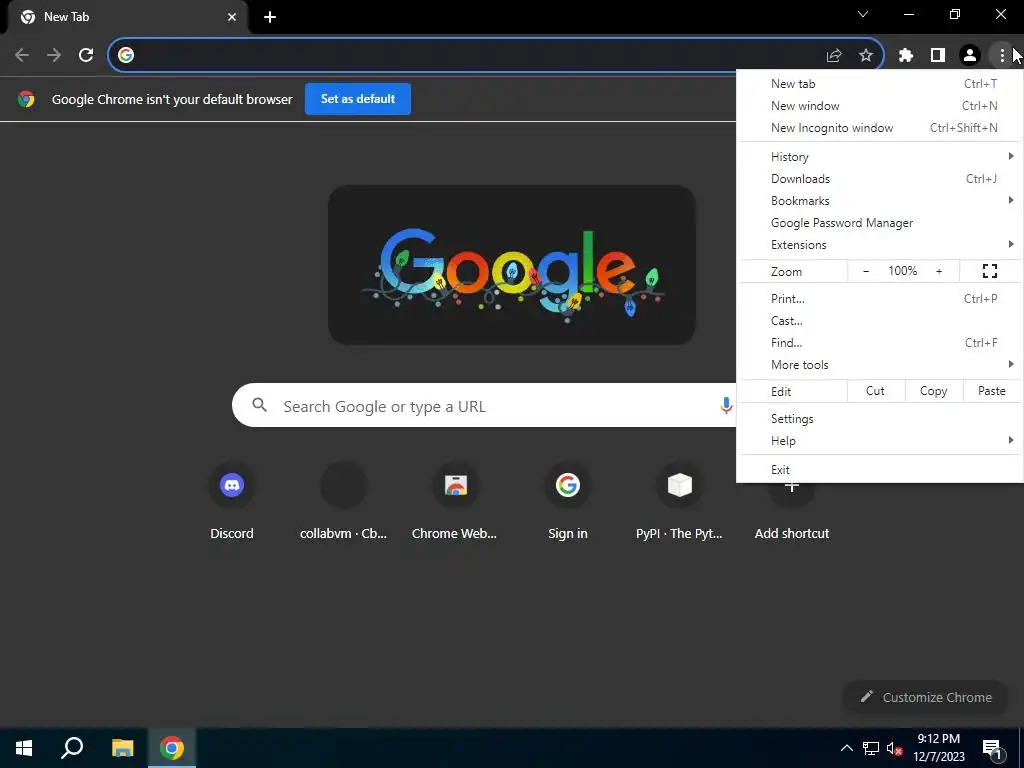Viewport: 1024px width, 768px height.
Task: Open the notification center icon
Action: click(x=991, y=748)
